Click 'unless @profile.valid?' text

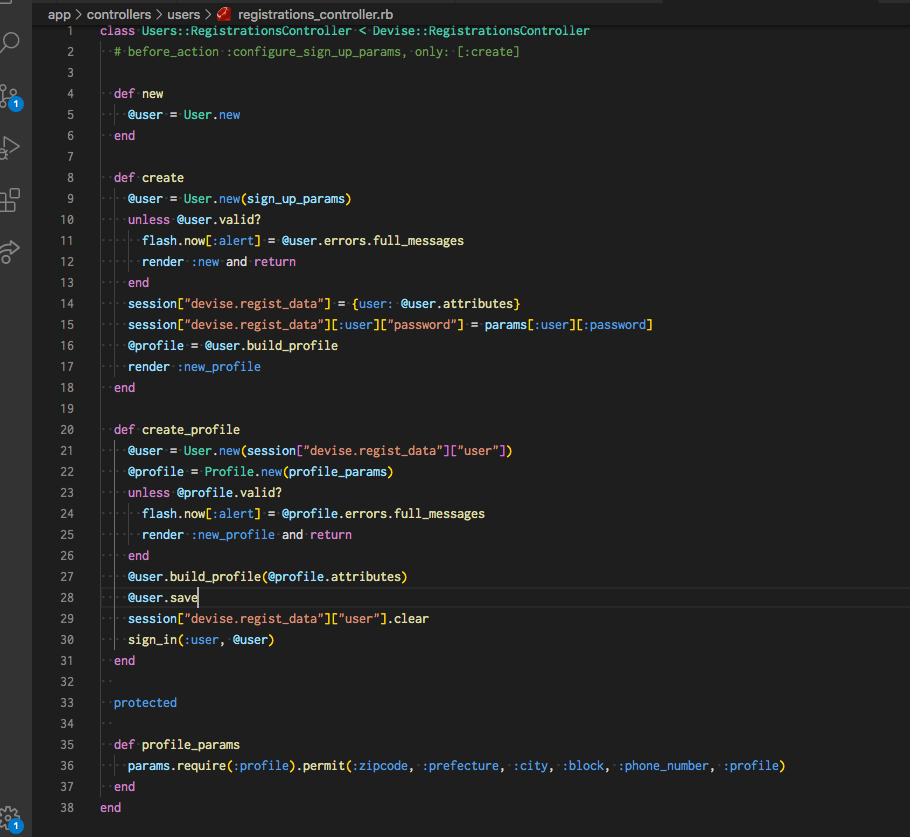205,493
